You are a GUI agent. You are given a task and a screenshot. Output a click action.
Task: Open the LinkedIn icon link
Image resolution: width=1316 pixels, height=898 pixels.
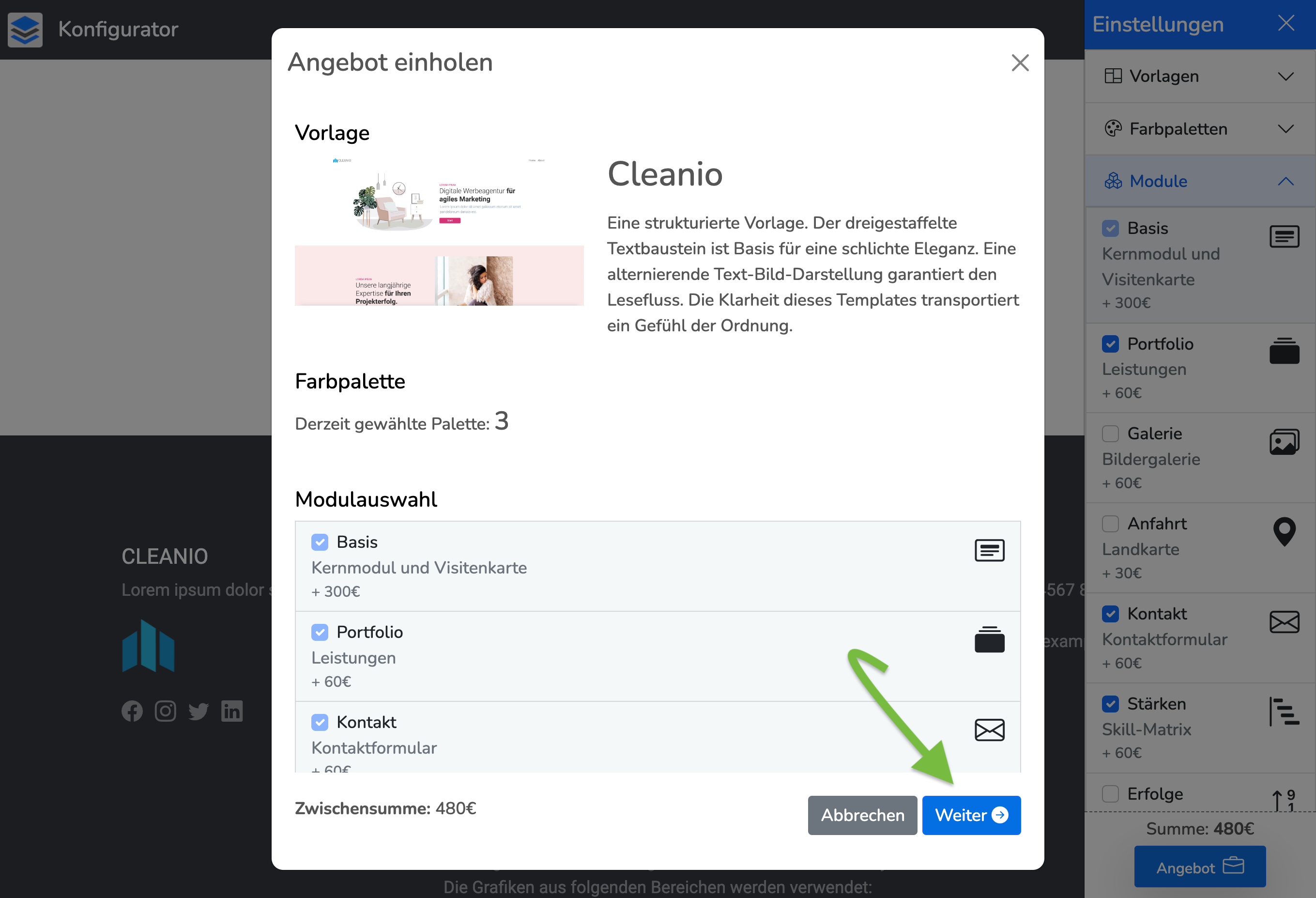click(x=232, y=711)
